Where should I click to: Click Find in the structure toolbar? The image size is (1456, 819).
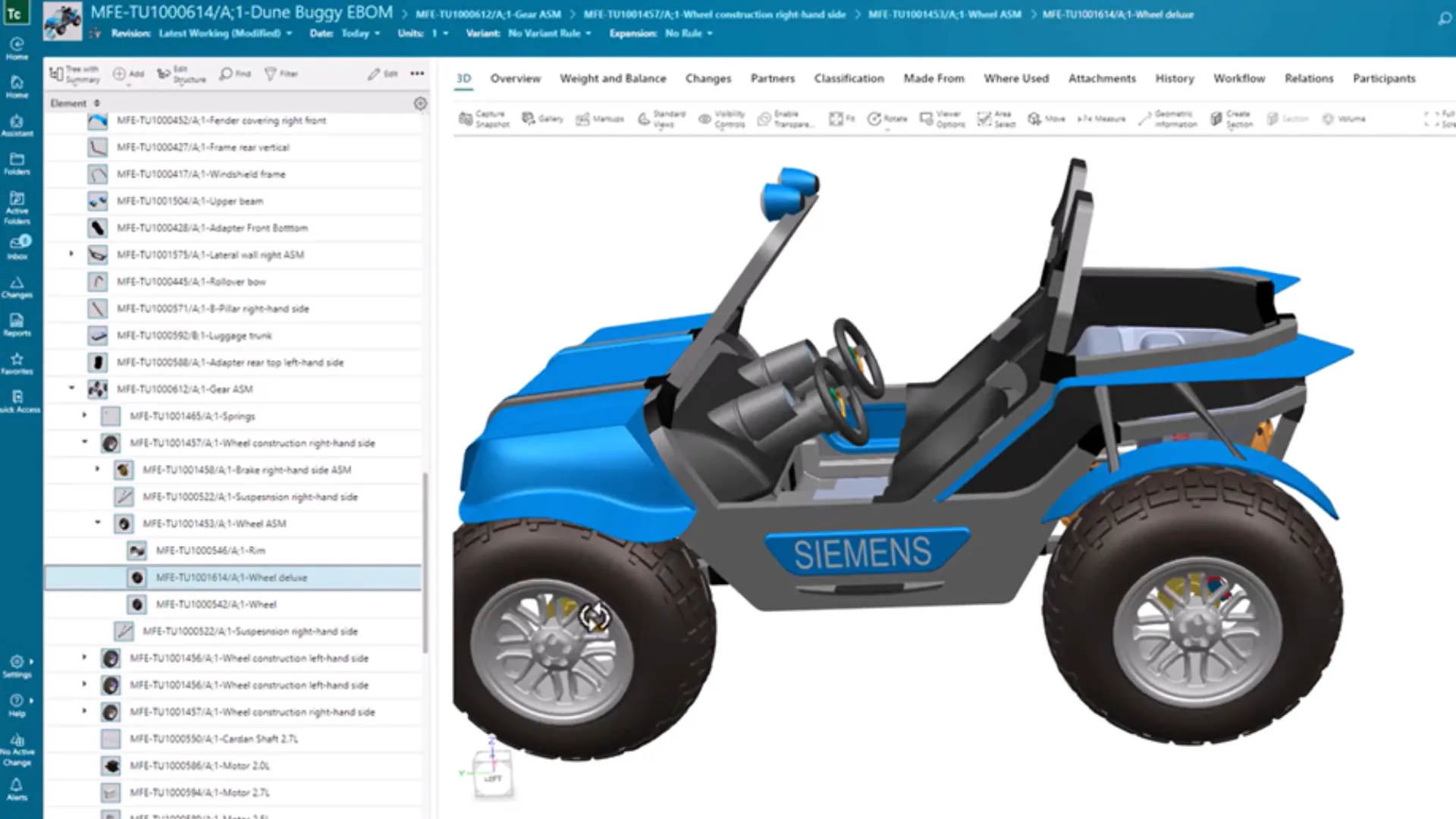235,74
